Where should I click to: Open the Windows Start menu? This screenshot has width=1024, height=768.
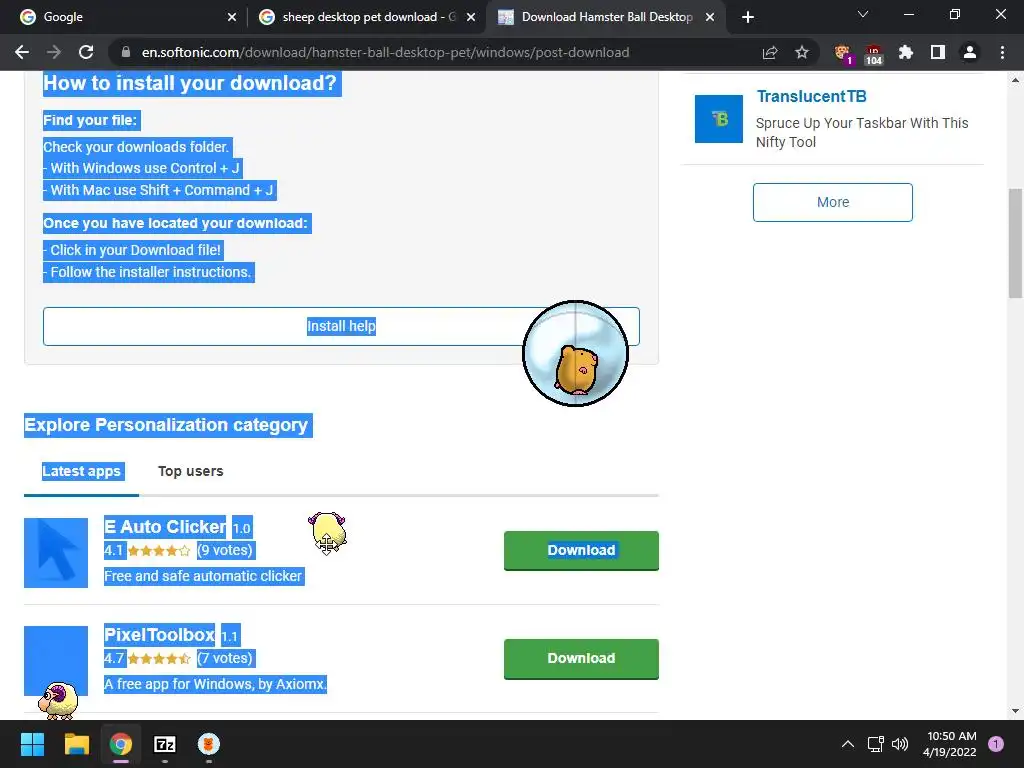32,744
